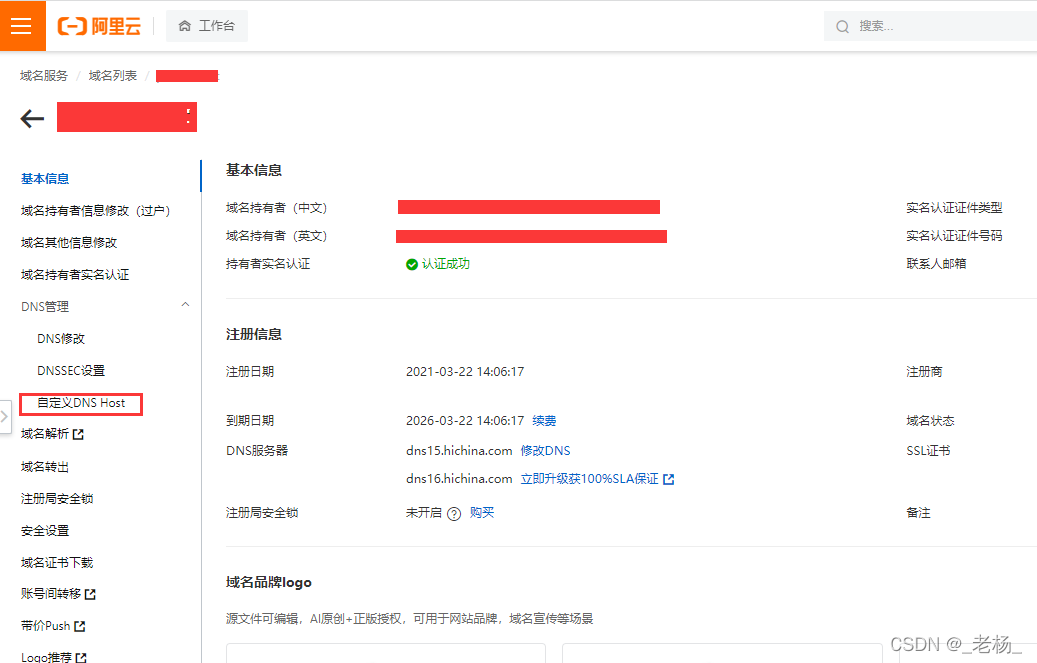Click the search magnifier icon
The width and height of the screenshot is (1037, 663).
(x=843, y=26)
